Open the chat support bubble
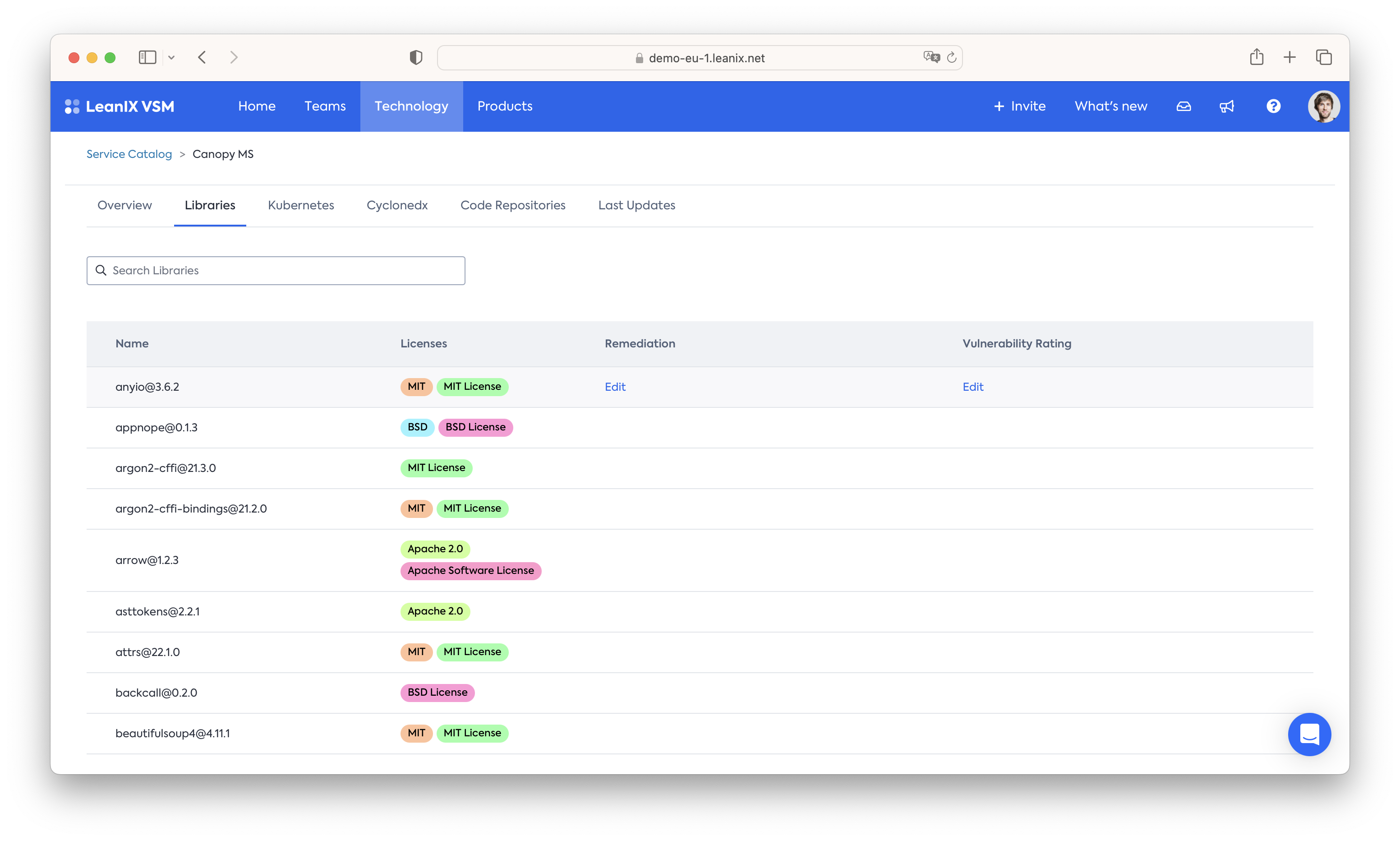The image size is (1400, 841). [x=1309, y=734]
